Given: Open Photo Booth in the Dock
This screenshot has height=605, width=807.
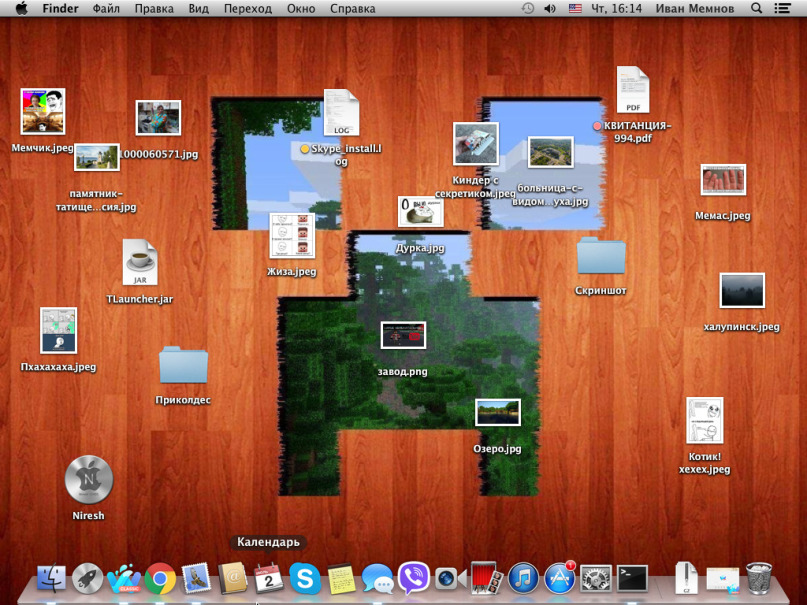Looking at the screenshot, I should coord(486,578).
